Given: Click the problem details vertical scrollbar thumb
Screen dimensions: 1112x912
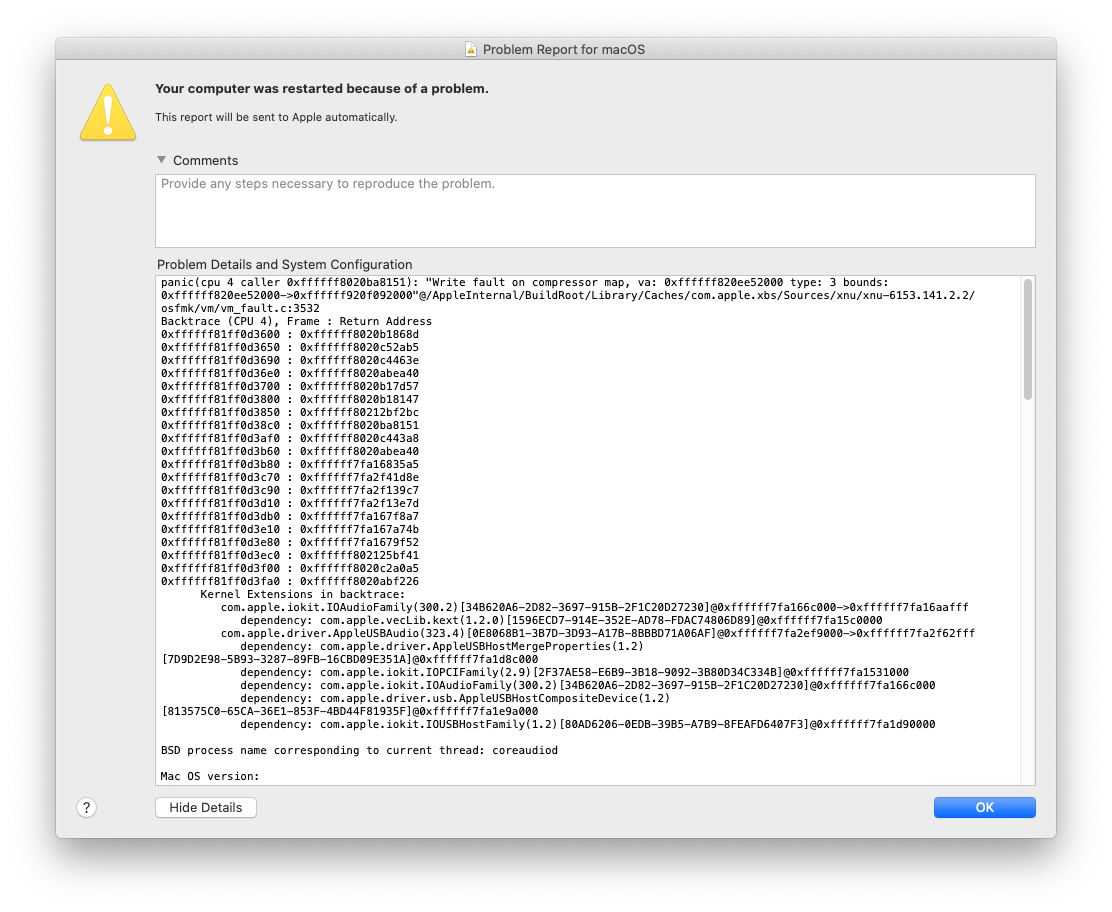Looking at the screenshot, I should 1028,340.
